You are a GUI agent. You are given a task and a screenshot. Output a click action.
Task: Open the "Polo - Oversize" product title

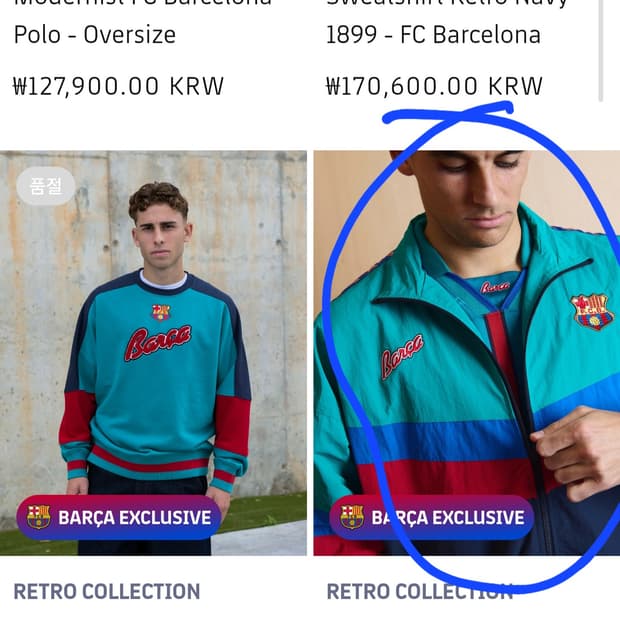pos(94,35)
